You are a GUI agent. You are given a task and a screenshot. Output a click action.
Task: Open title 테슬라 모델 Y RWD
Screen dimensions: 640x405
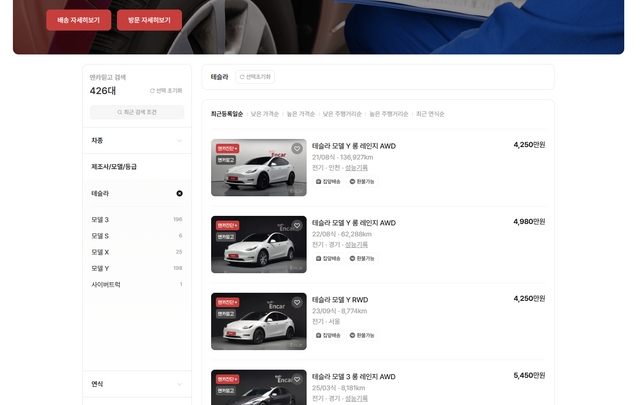pyautogui.click(x=340, y=300)
